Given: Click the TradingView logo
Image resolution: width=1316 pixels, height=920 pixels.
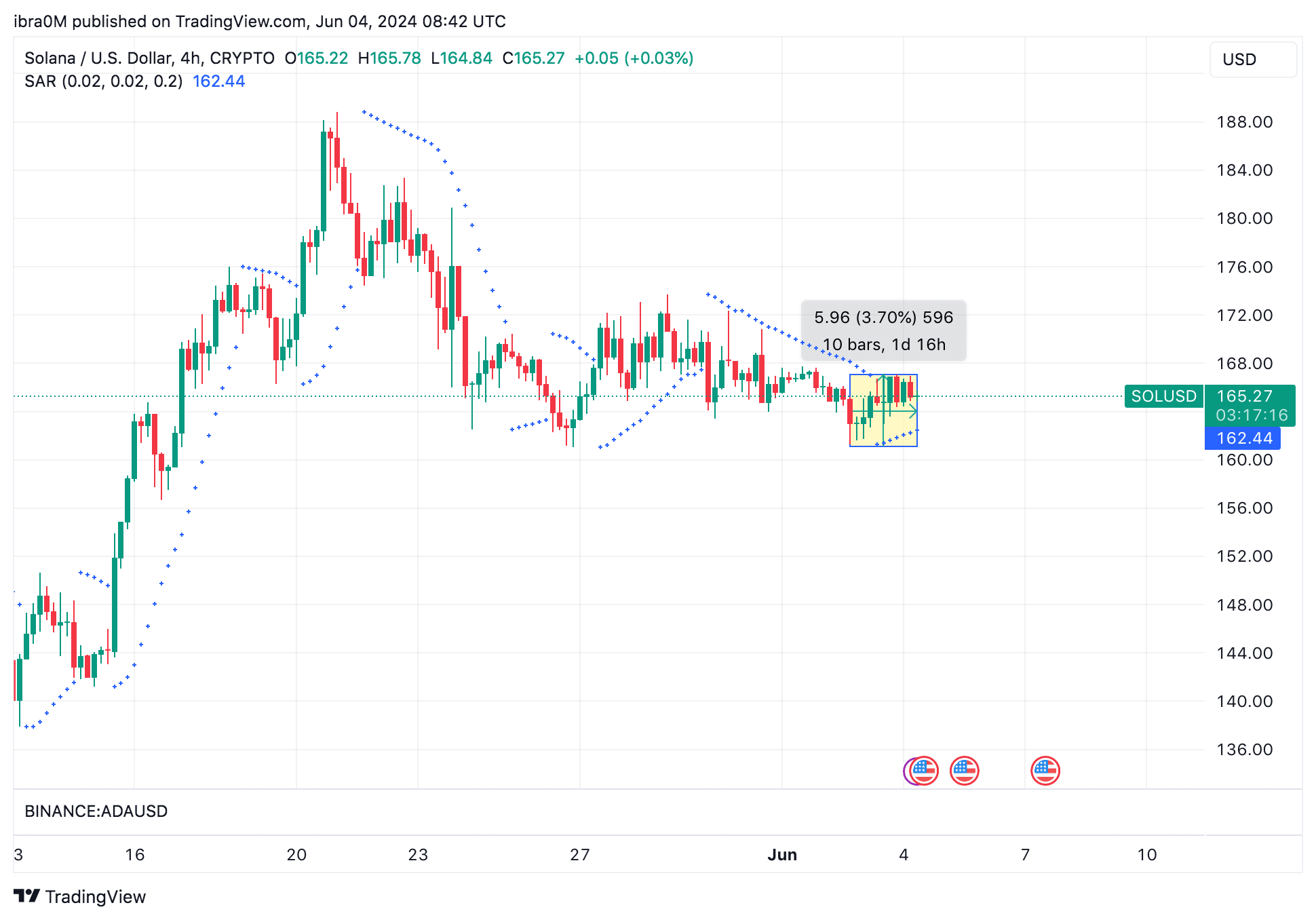Looking at the screenshot, I should click(79, 896).
